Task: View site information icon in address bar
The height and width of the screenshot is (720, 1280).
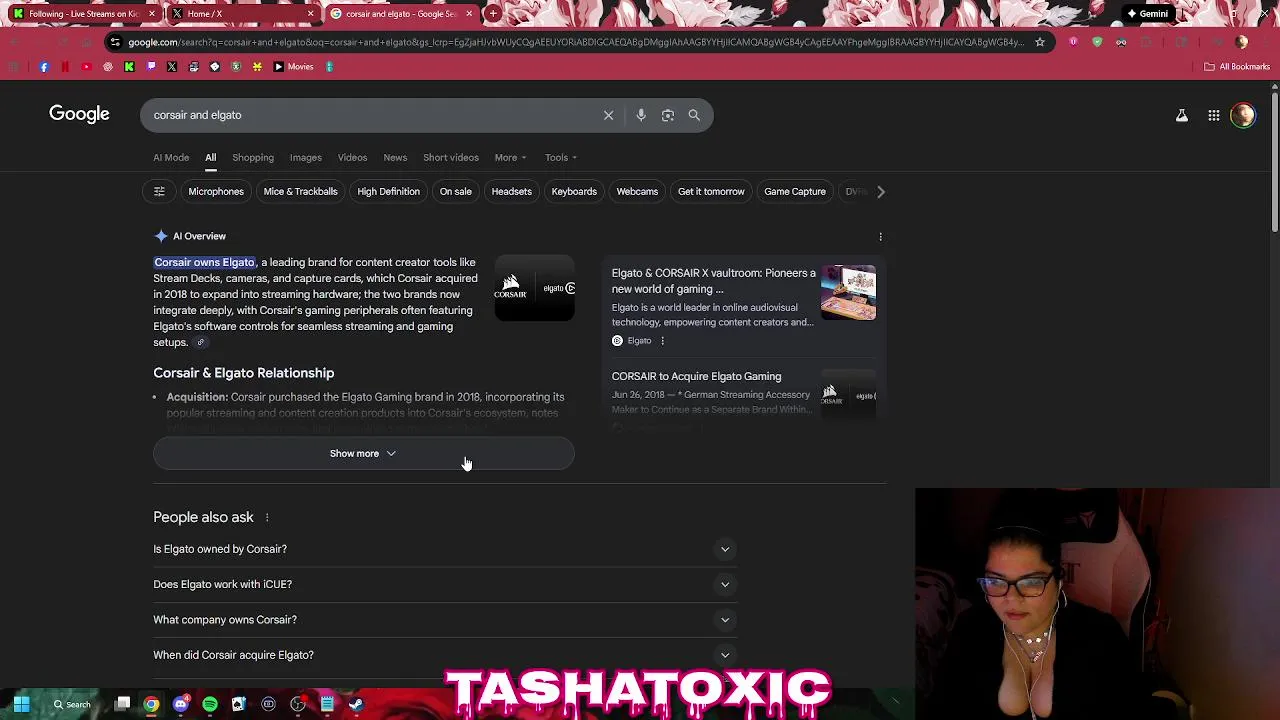Action: 115,42
